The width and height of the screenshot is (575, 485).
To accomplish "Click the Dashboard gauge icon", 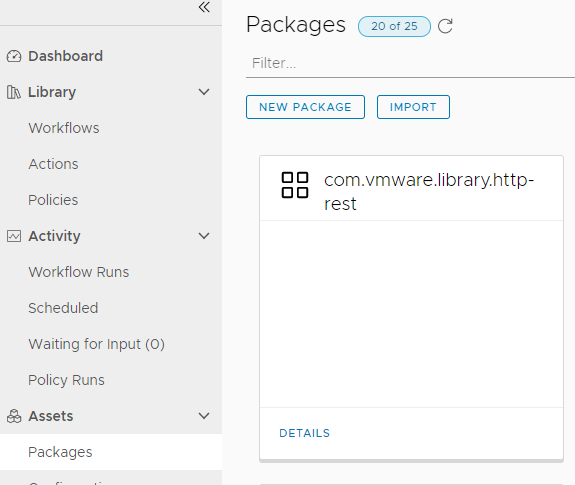I will 14,56.
